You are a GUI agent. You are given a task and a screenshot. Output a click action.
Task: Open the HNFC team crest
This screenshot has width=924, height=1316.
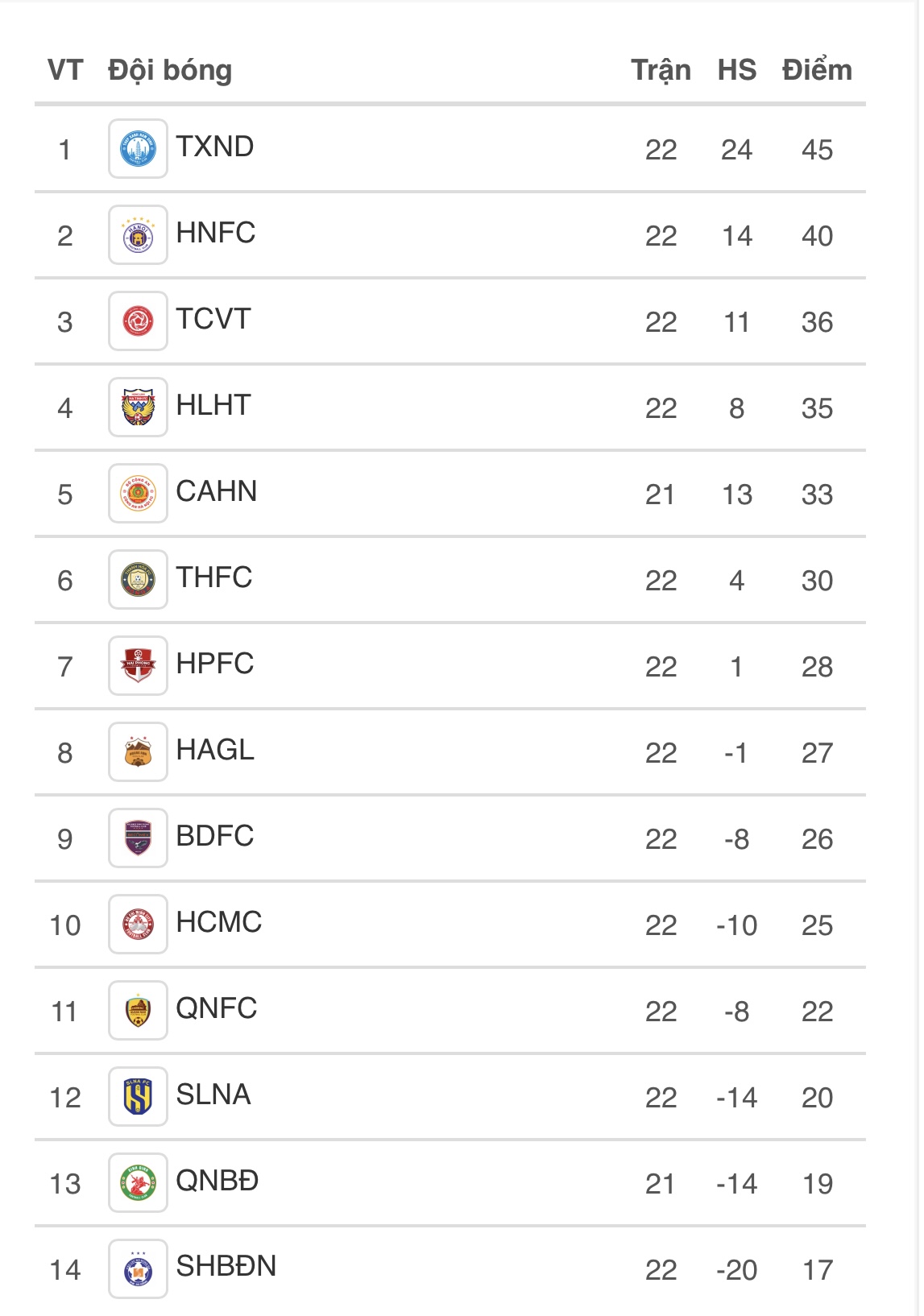coord(138,235)
